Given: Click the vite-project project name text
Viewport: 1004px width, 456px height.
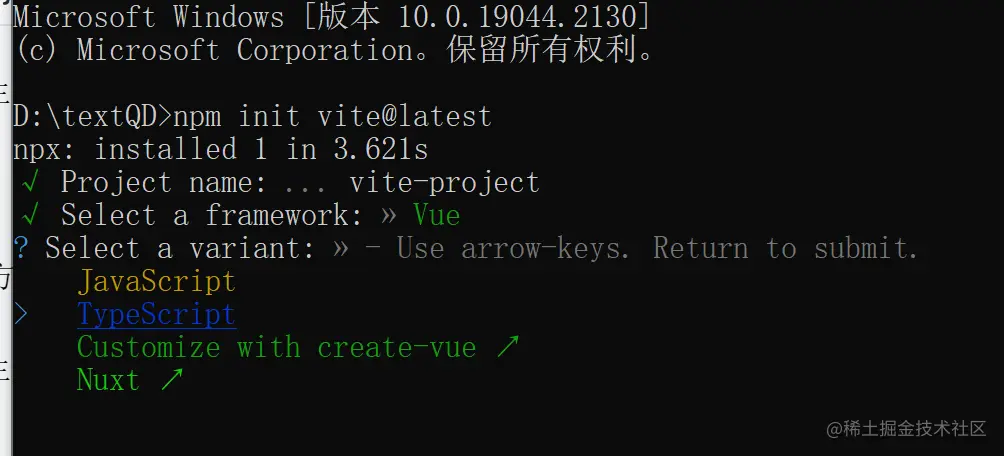Looking at the screenshot, I should pos(444,182).
